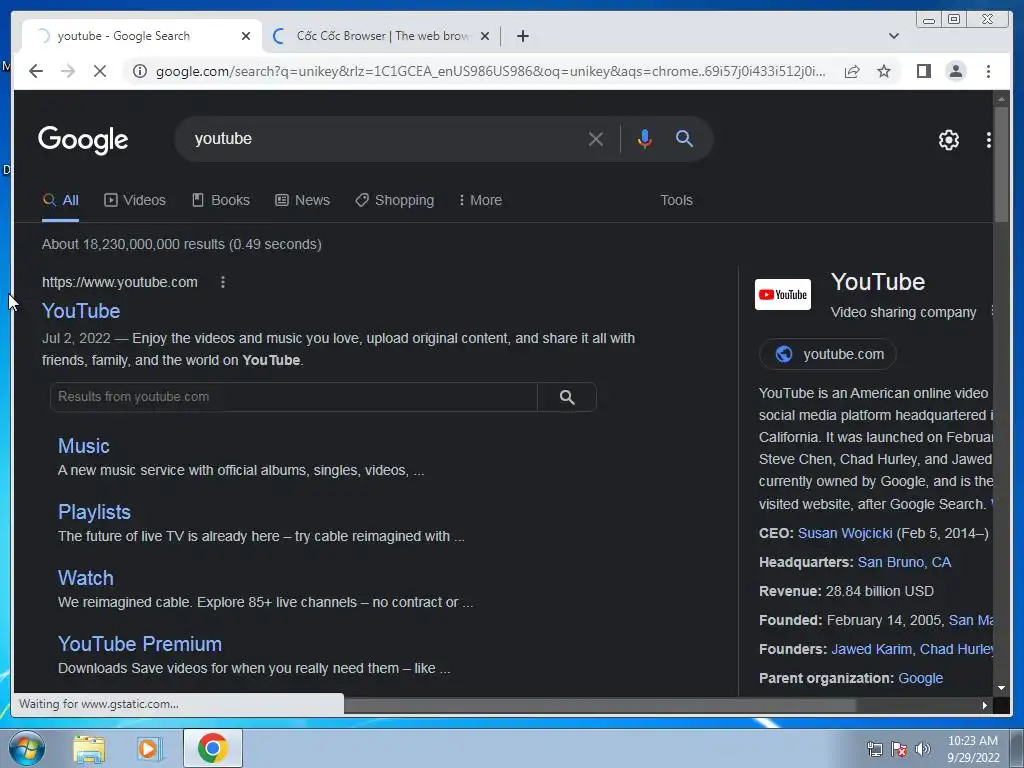
Task: Open the YouTube main result link
Action: pos(81,311)
